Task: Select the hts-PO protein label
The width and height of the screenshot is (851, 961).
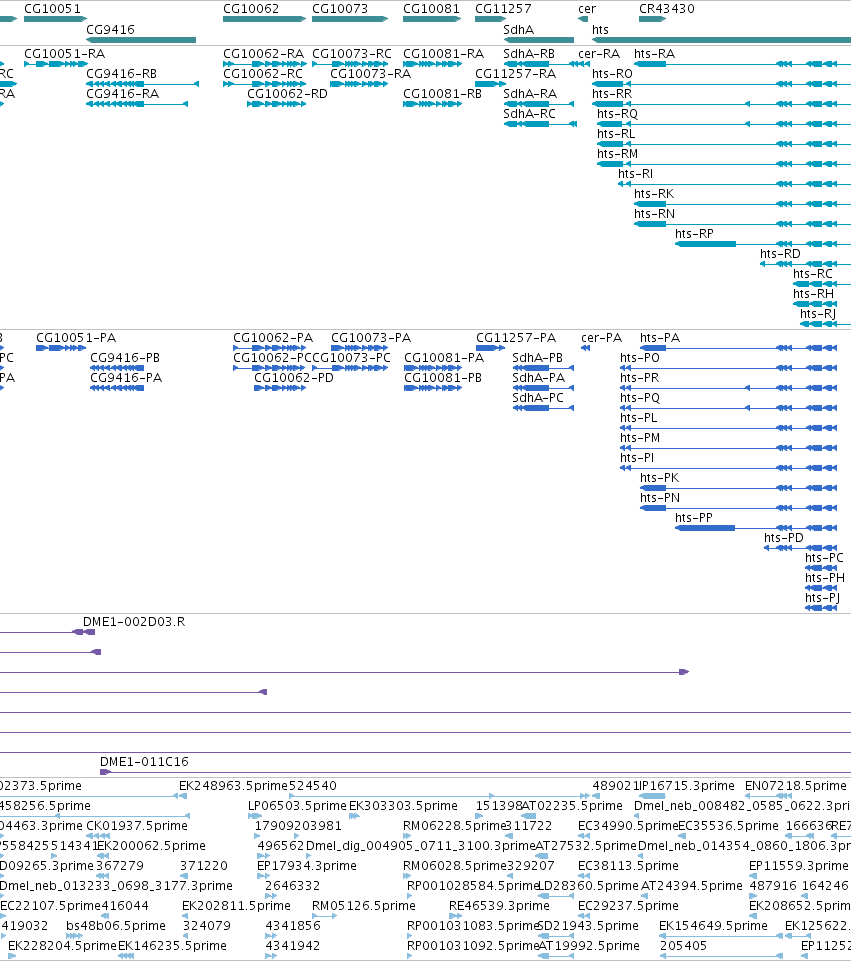Action: 640,357
